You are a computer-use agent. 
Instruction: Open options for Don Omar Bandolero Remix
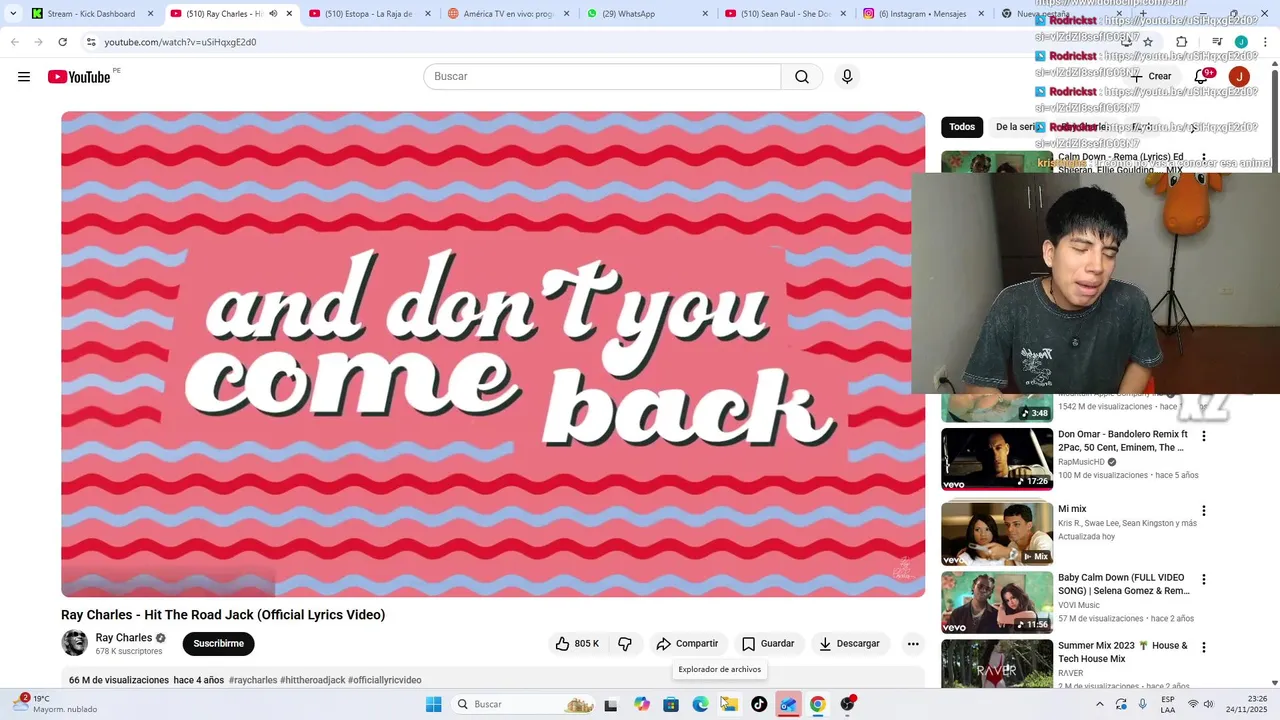tap(1204, 436)
